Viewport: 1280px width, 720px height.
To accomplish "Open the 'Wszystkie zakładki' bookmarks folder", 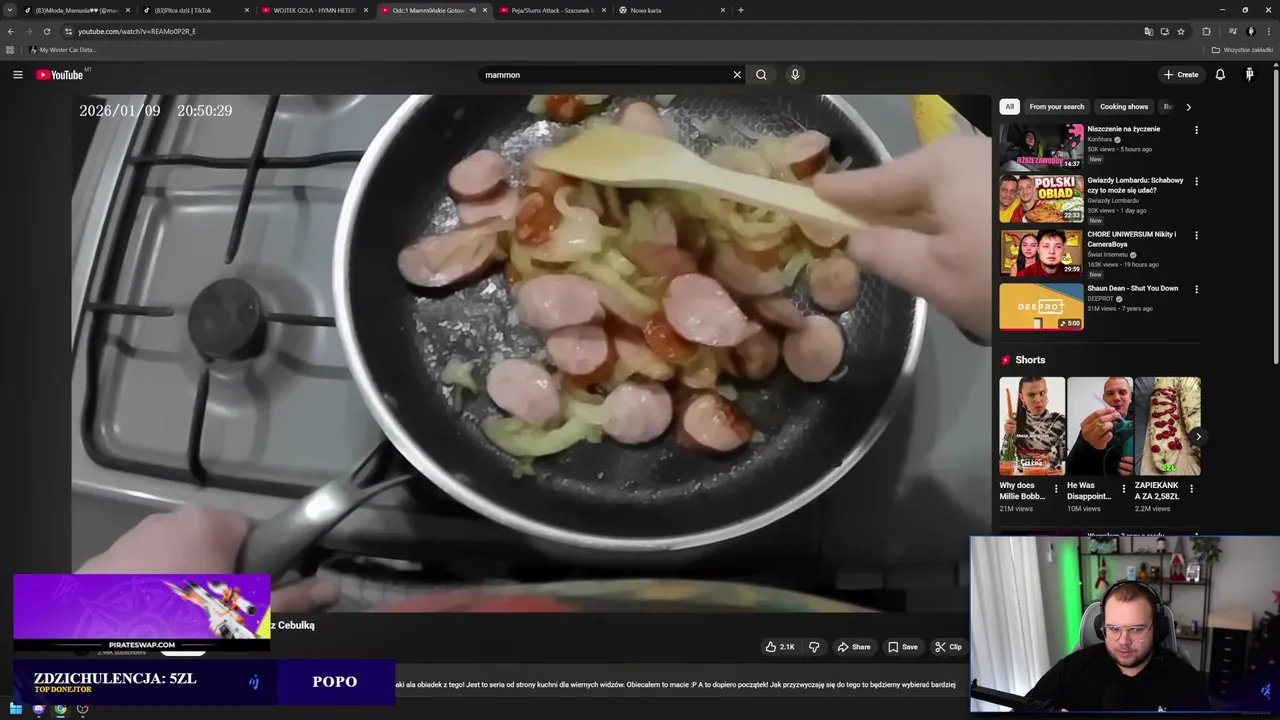I will (1242, 50).
